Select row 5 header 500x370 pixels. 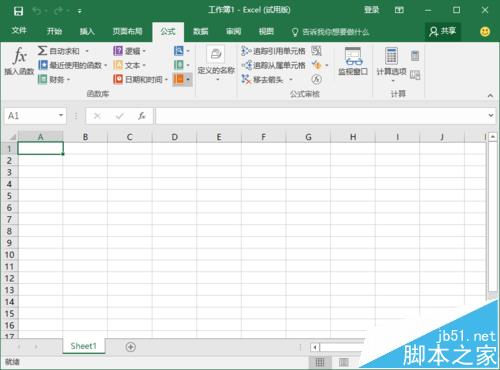point(9,196)
